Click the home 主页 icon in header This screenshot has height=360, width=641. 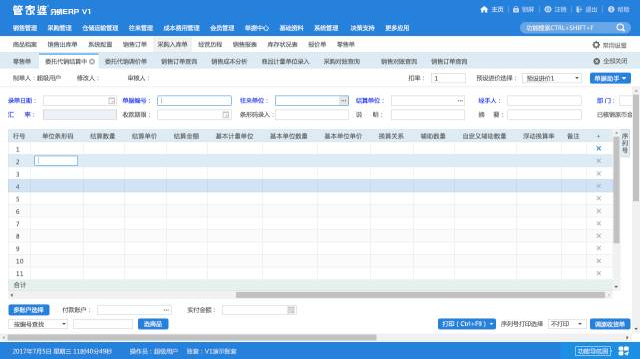[484, 9]
